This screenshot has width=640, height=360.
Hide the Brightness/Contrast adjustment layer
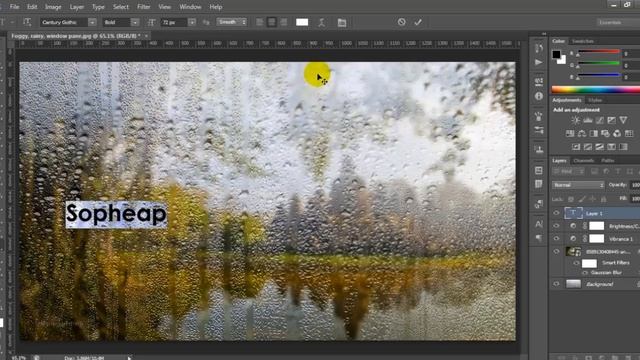pos(556,226)
